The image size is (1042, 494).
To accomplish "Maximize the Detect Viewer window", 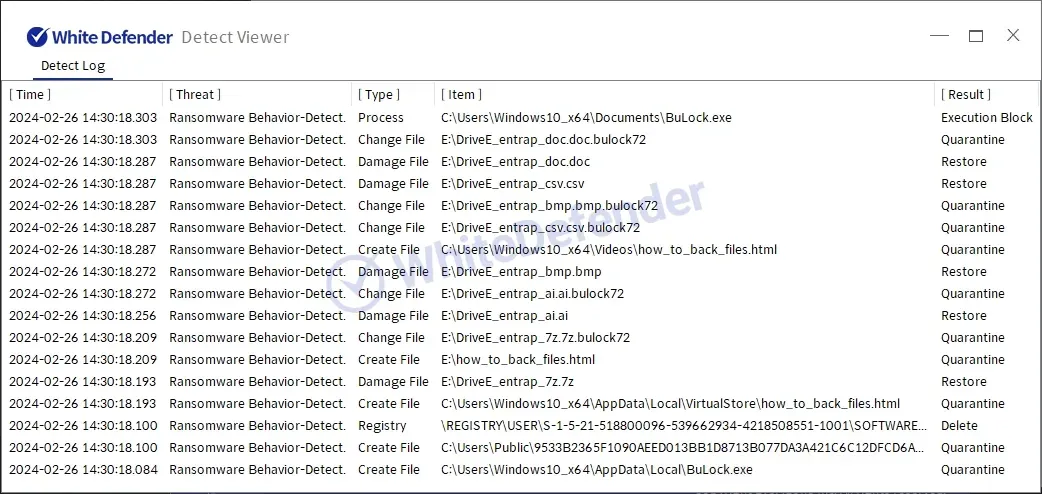I will coord(976,36).
